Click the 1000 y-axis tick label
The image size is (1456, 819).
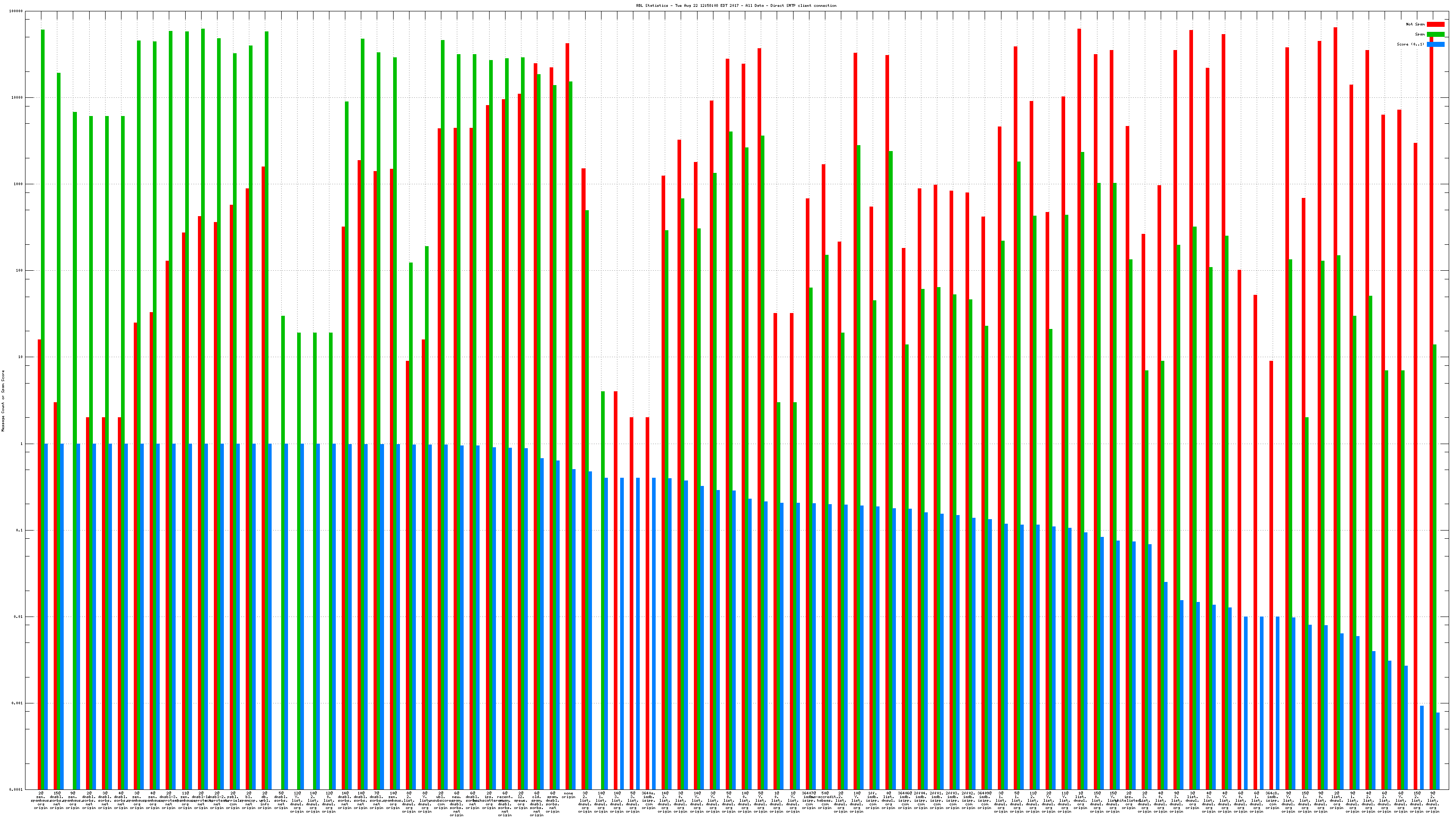pyautogui.click(x=18, y=184)
